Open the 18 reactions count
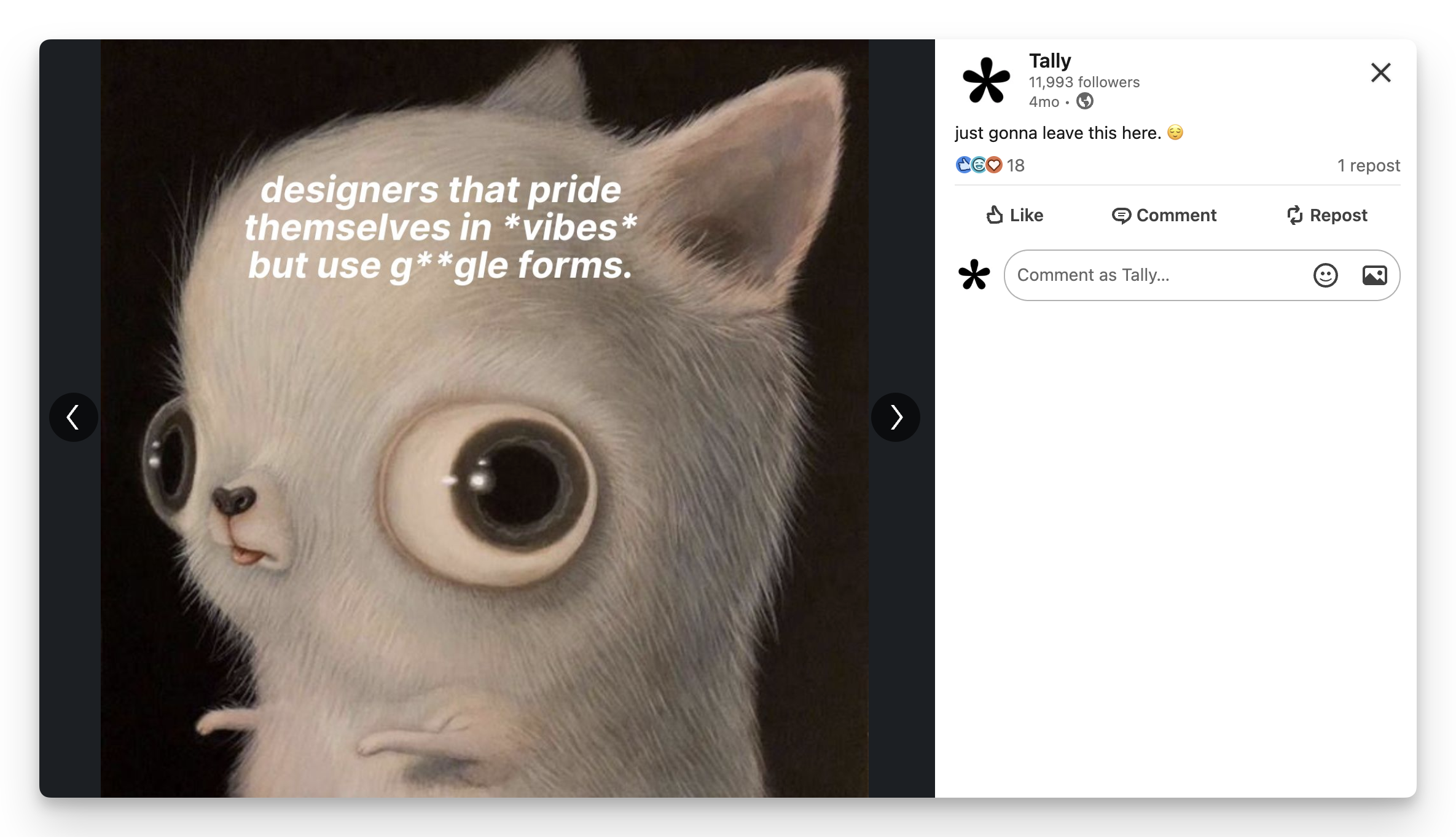Screen dimensions: 1456x837 (x=1016, y=165)
